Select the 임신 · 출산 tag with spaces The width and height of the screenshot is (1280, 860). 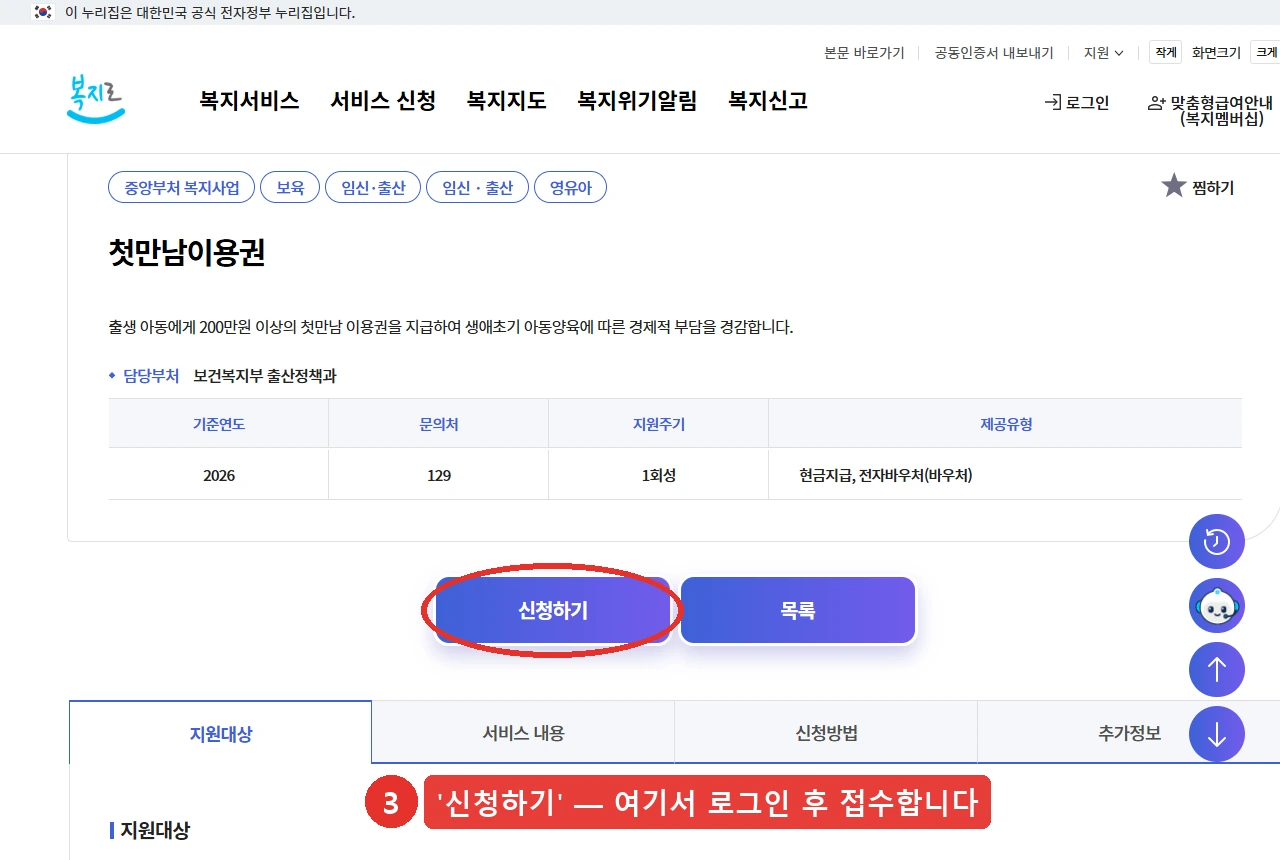(477, 187)
